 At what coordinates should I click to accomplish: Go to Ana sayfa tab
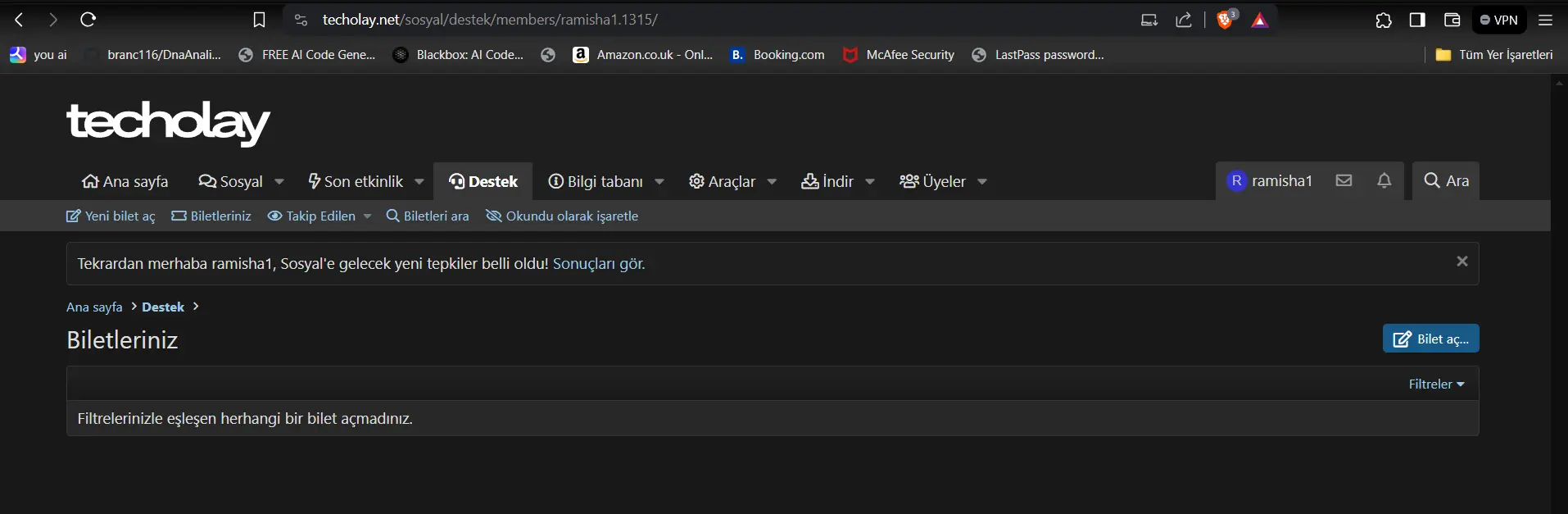click(x=125, y=181)
